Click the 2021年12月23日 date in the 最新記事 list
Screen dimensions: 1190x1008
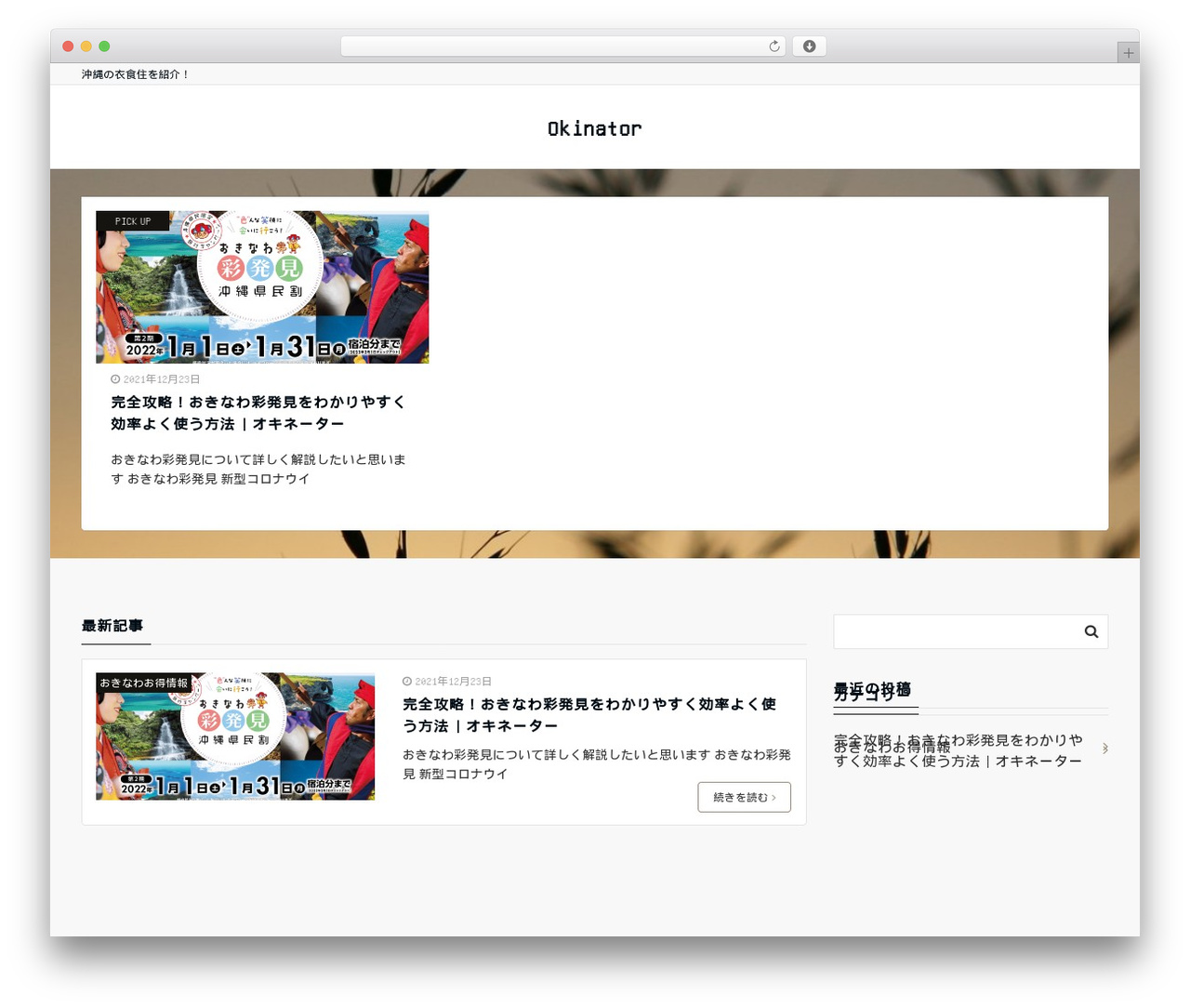pos(453,682)
